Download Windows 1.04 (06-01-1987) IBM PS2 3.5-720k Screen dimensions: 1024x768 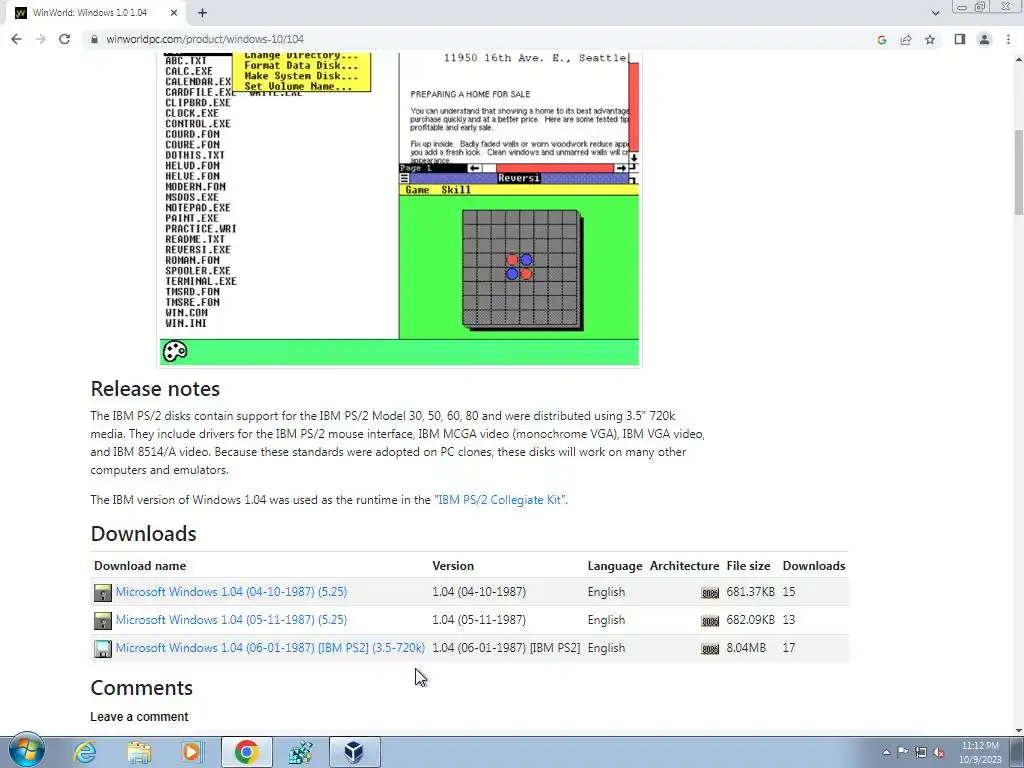pyautogui.click(x=270, y=648)
